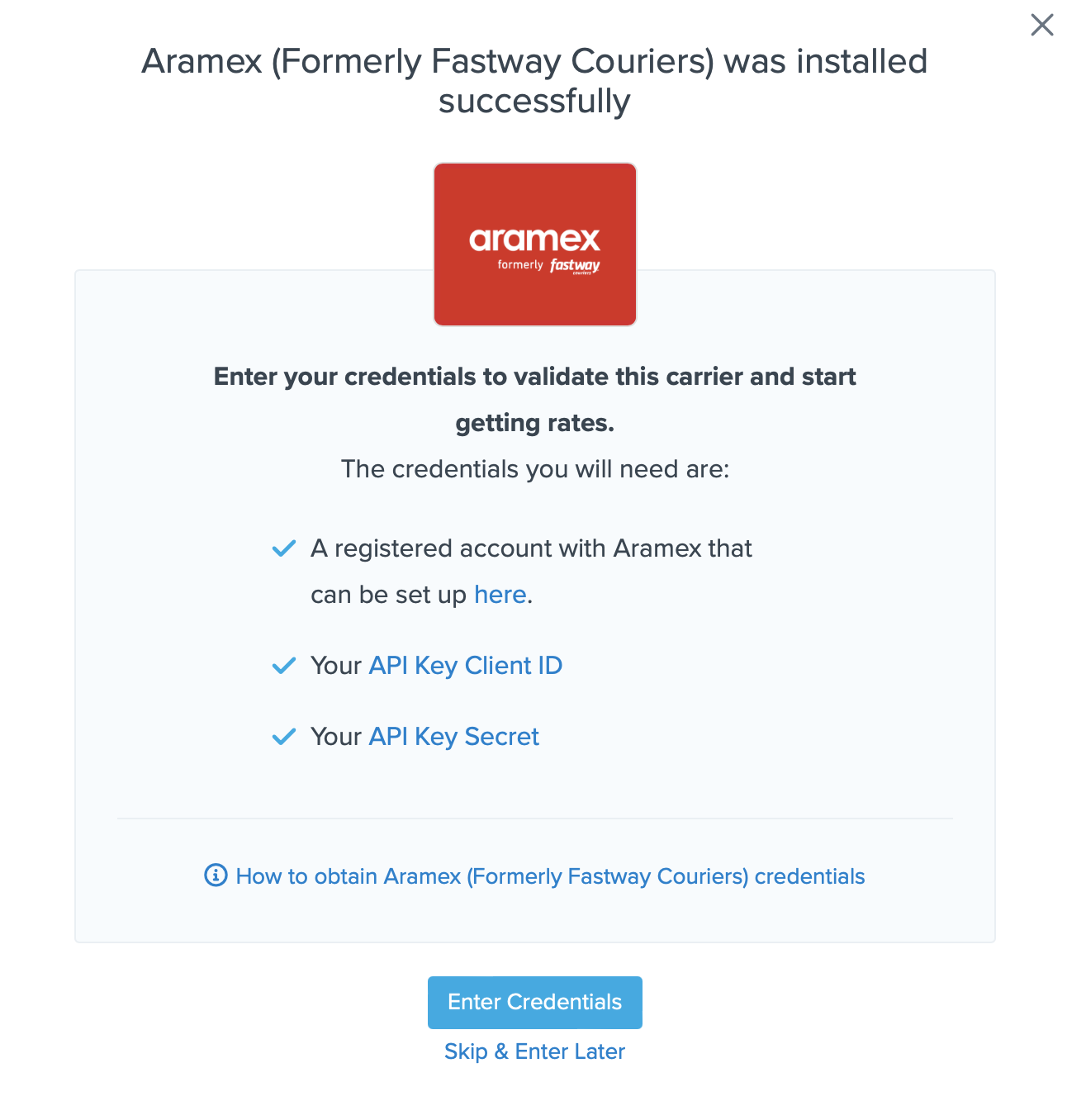Click the info icon before How to obtain
The height and width of the screenshot is (1120, 1067).
click(x=216, y=876)
